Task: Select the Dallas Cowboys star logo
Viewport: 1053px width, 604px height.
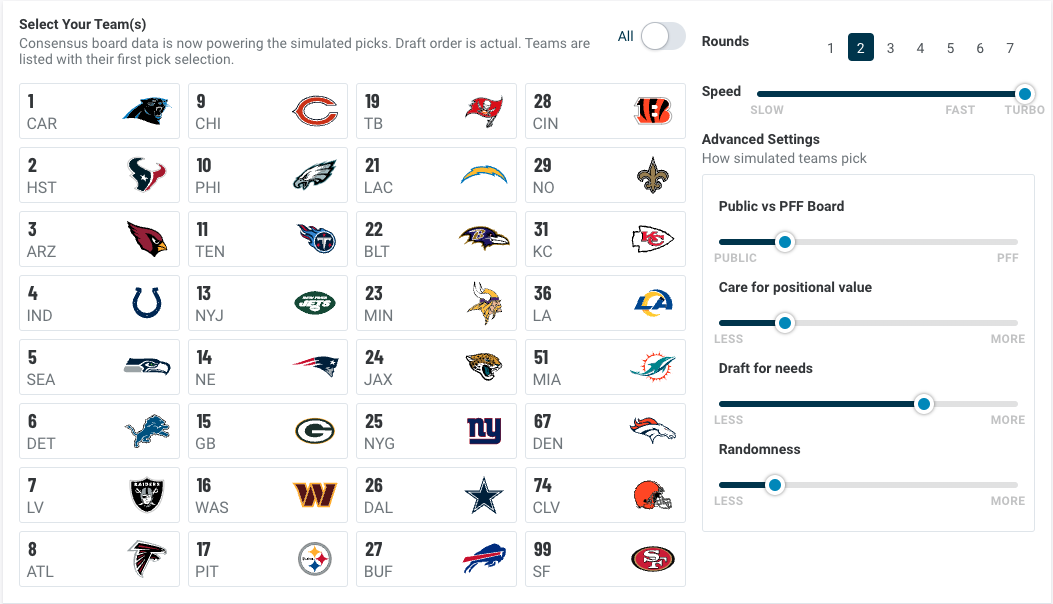Action: tap(485, 495)
